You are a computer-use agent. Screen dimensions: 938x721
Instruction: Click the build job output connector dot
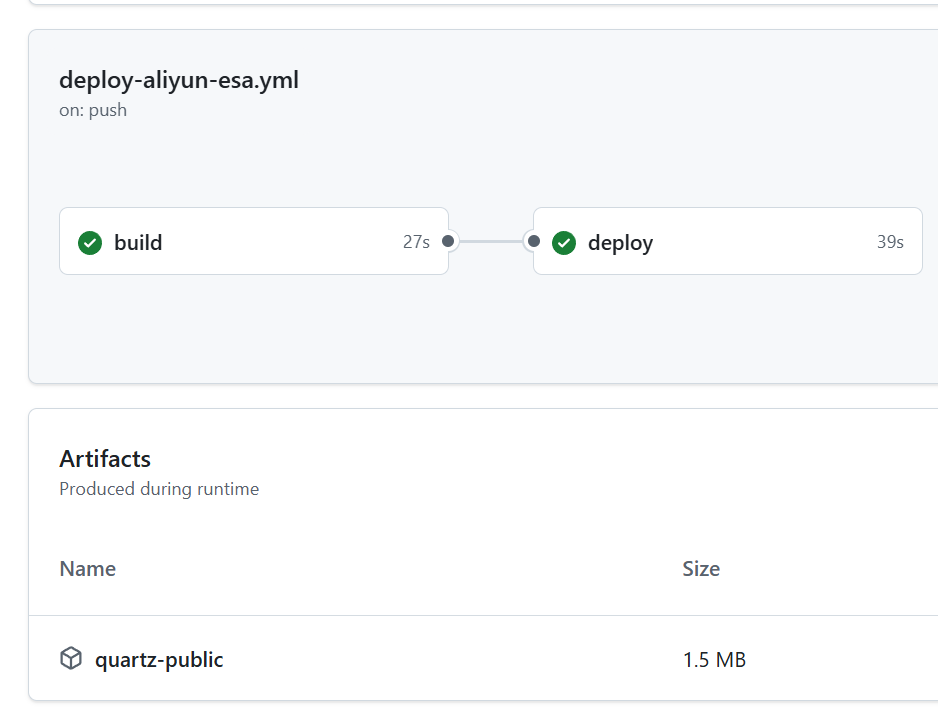pyautogui.click(x=447, y=241)
